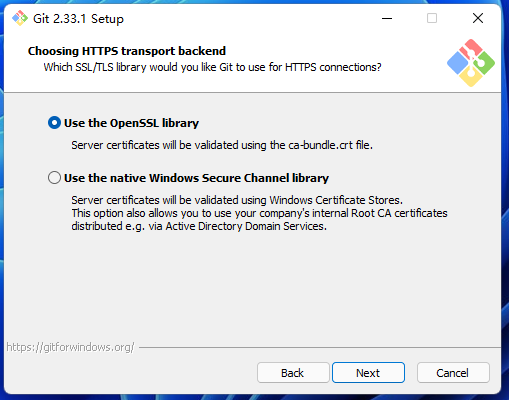Click the large Git logo in the header

(x=471, y=63)
